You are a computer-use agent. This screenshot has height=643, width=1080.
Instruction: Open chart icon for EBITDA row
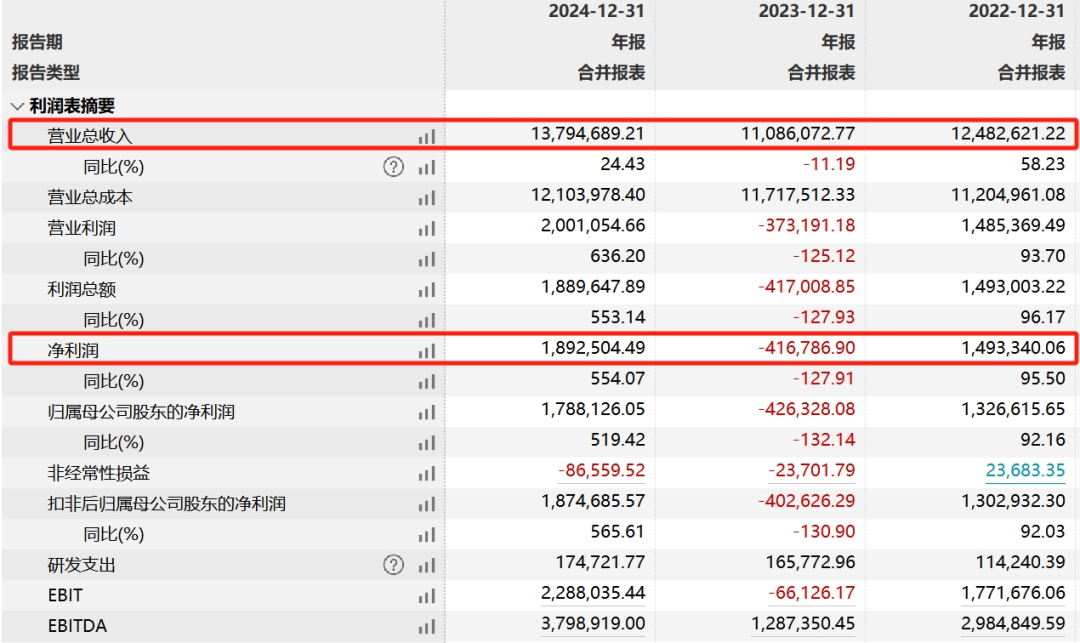427,626
